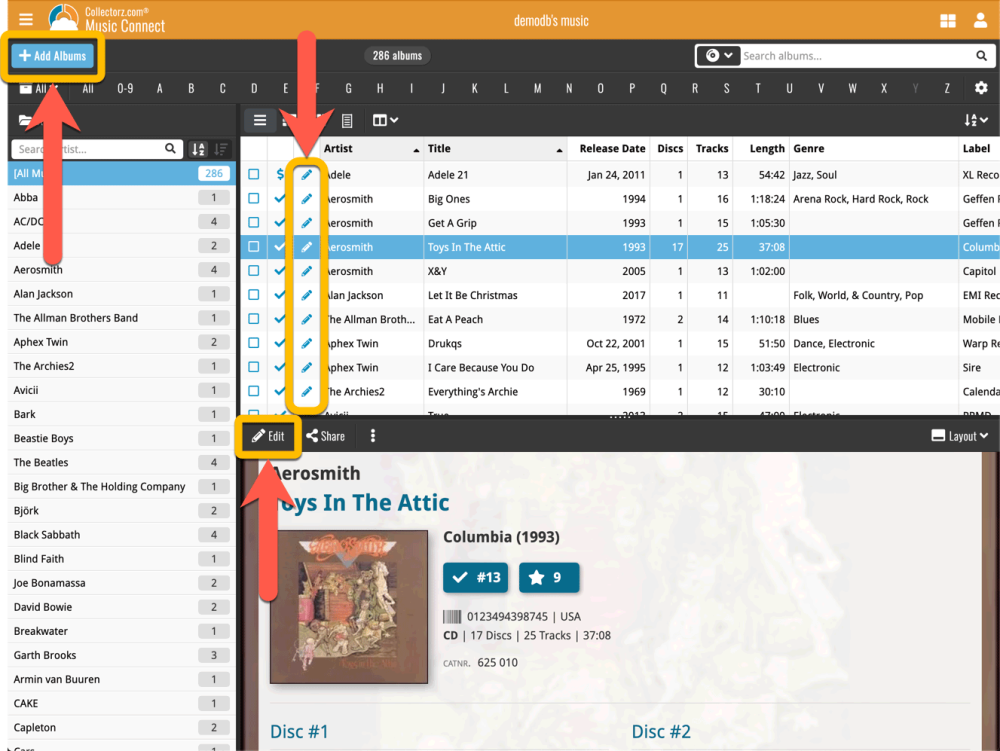
Task: Check the checkbox for Big Ones
Action: point(254,198)
